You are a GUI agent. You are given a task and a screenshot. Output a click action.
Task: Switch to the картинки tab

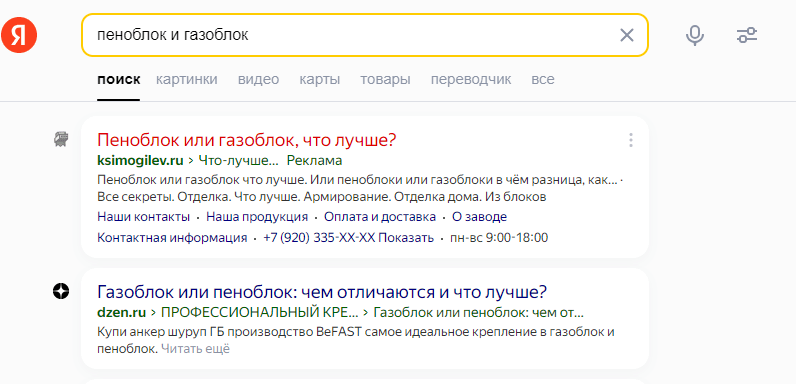pyautogui.click(x=186, y=79)
